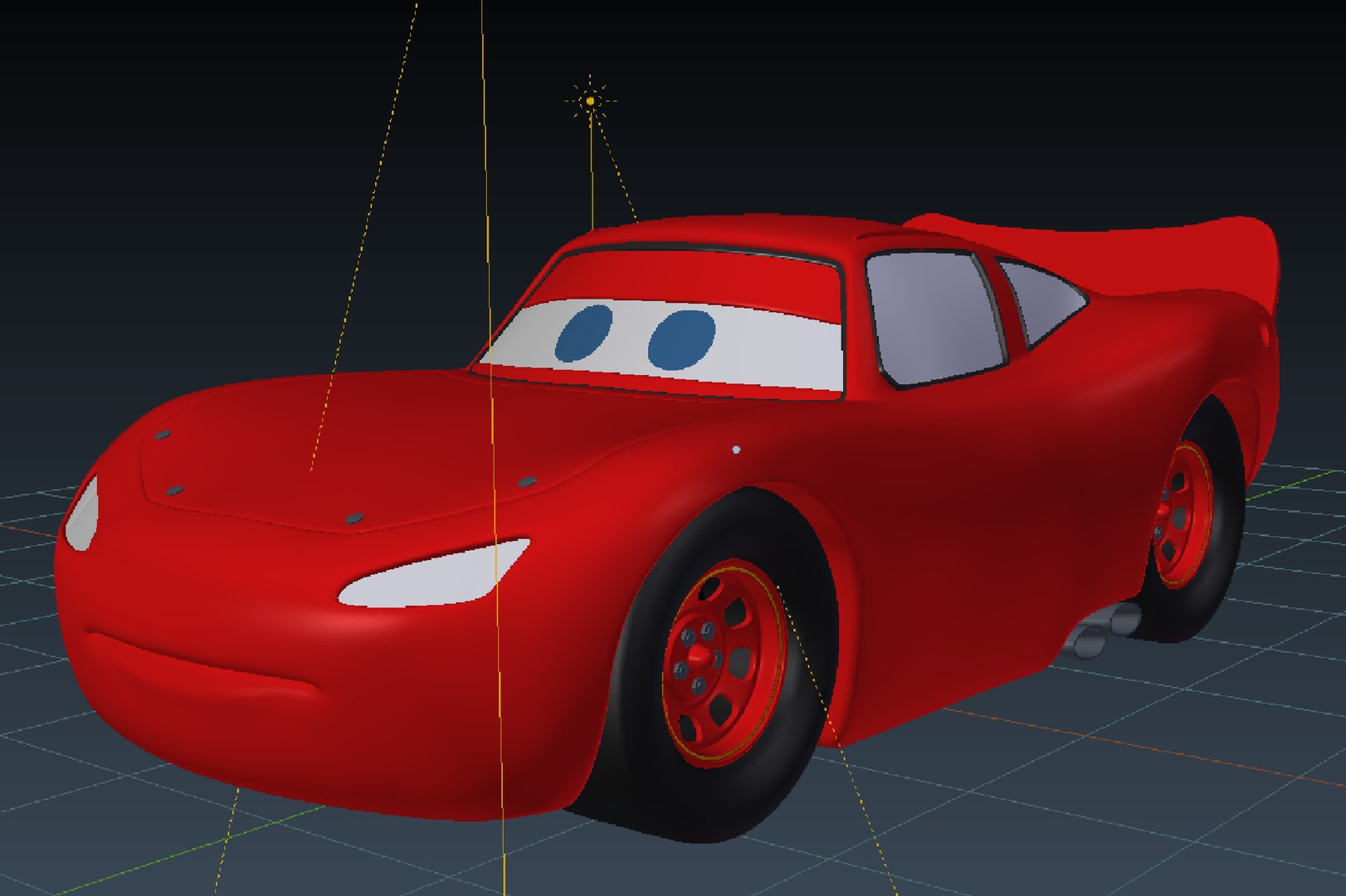Select the car's mouth crease on the bumper

203,664
